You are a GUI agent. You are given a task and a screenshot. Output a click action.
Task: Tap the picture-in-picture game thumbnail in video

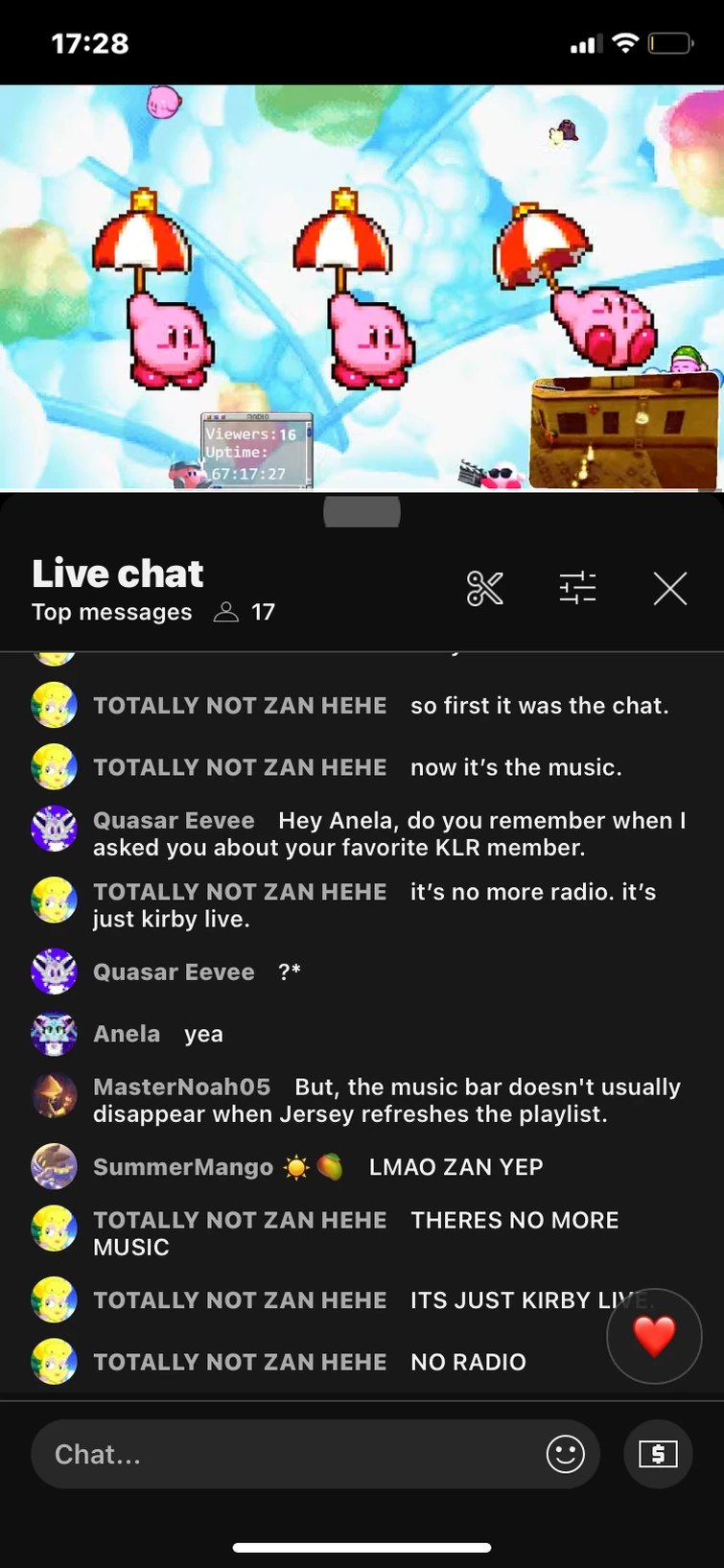(624, 432)
